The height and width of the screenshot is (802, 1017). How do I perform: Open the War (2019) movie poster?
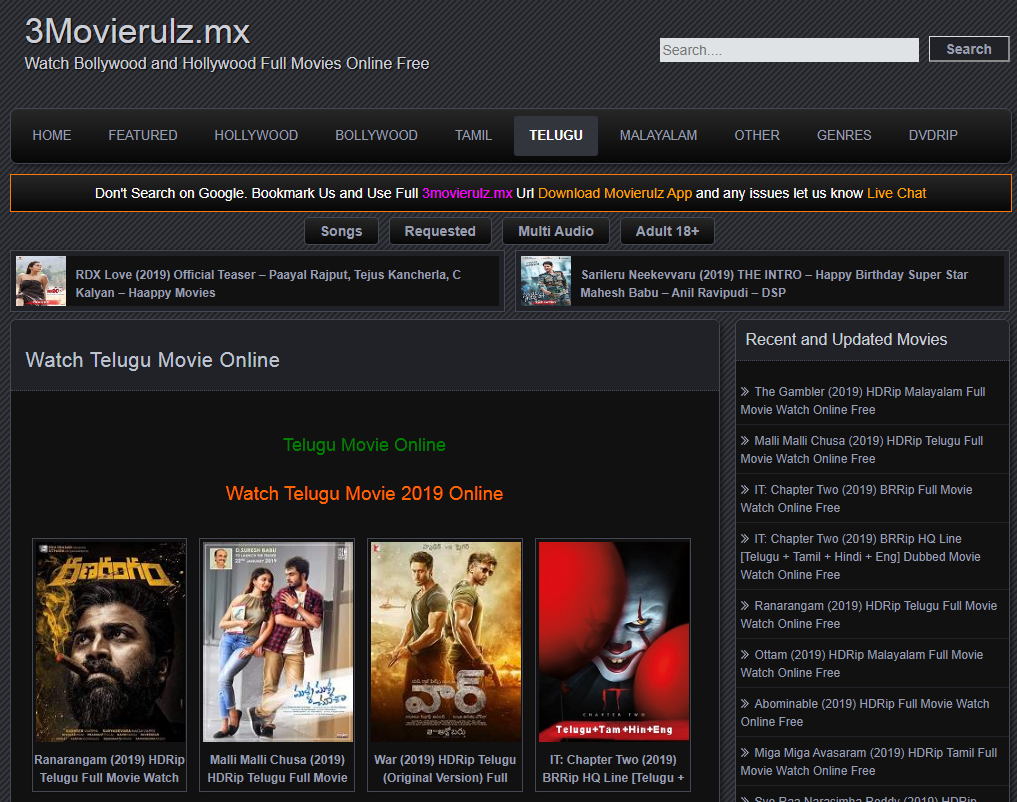[446, 642]
